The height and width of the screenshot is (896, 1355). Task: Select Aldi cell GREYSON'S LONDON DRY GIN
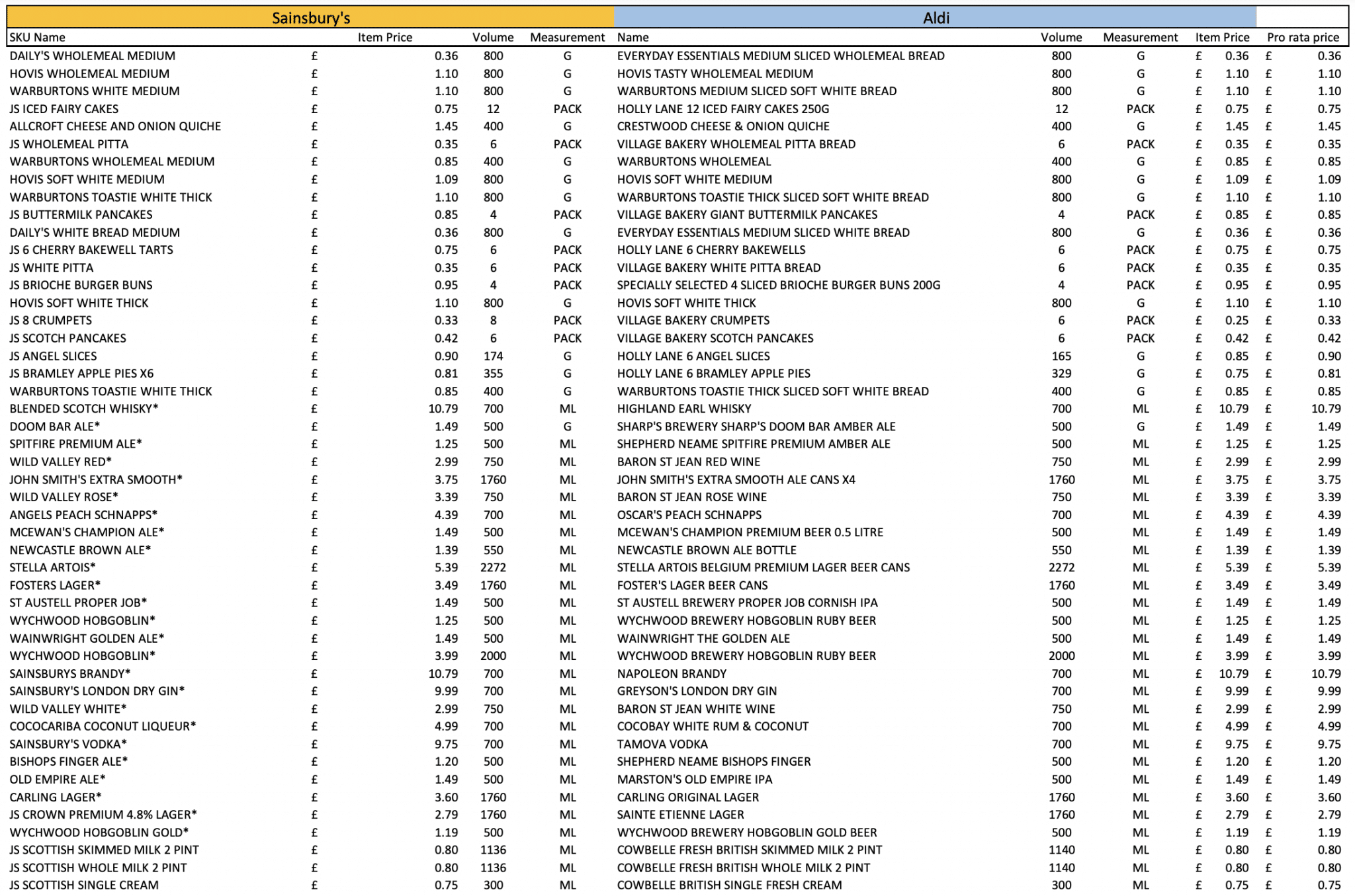point(697,691)
